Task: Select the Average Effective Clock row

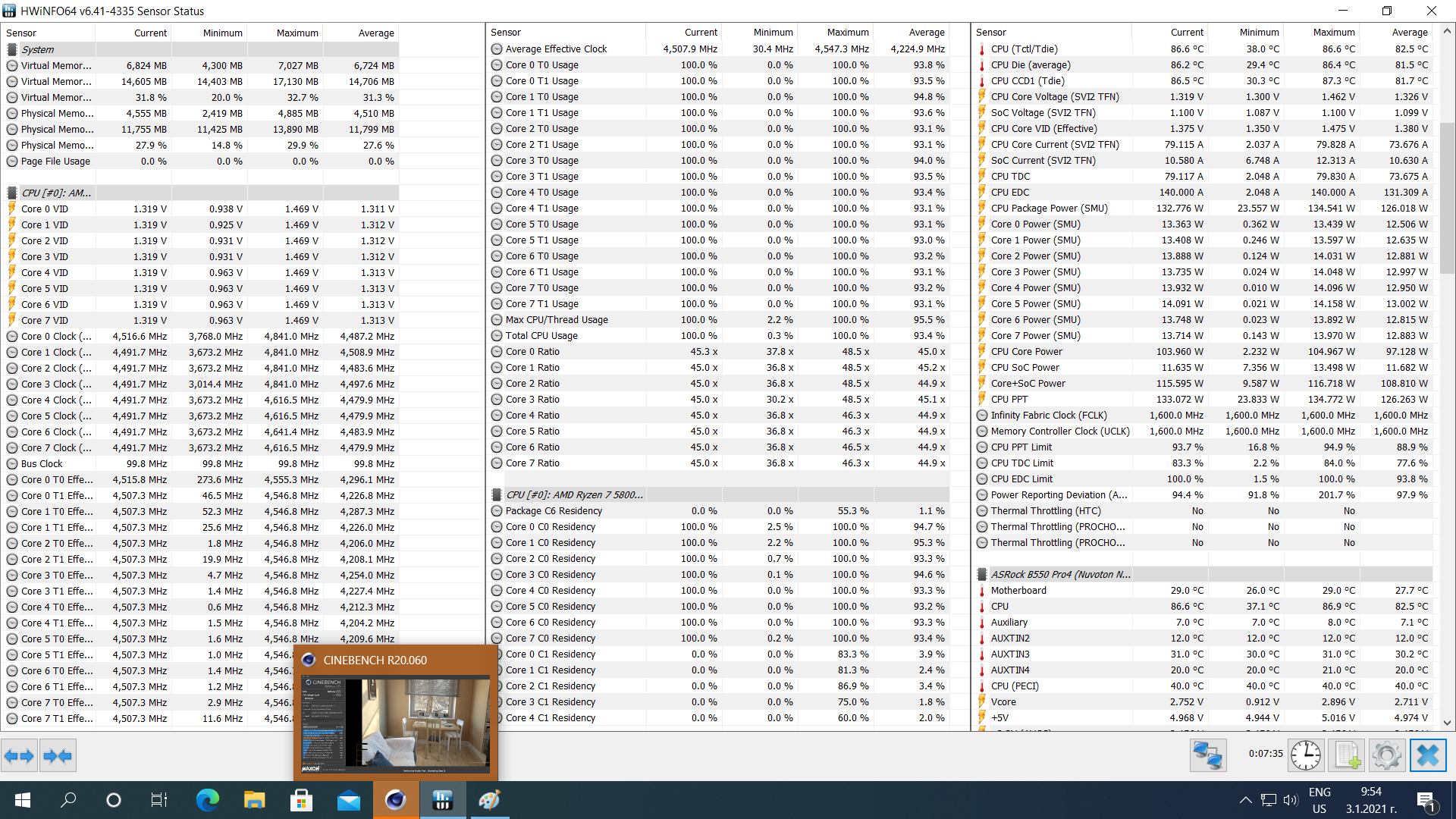Action: tap(719, 49)
